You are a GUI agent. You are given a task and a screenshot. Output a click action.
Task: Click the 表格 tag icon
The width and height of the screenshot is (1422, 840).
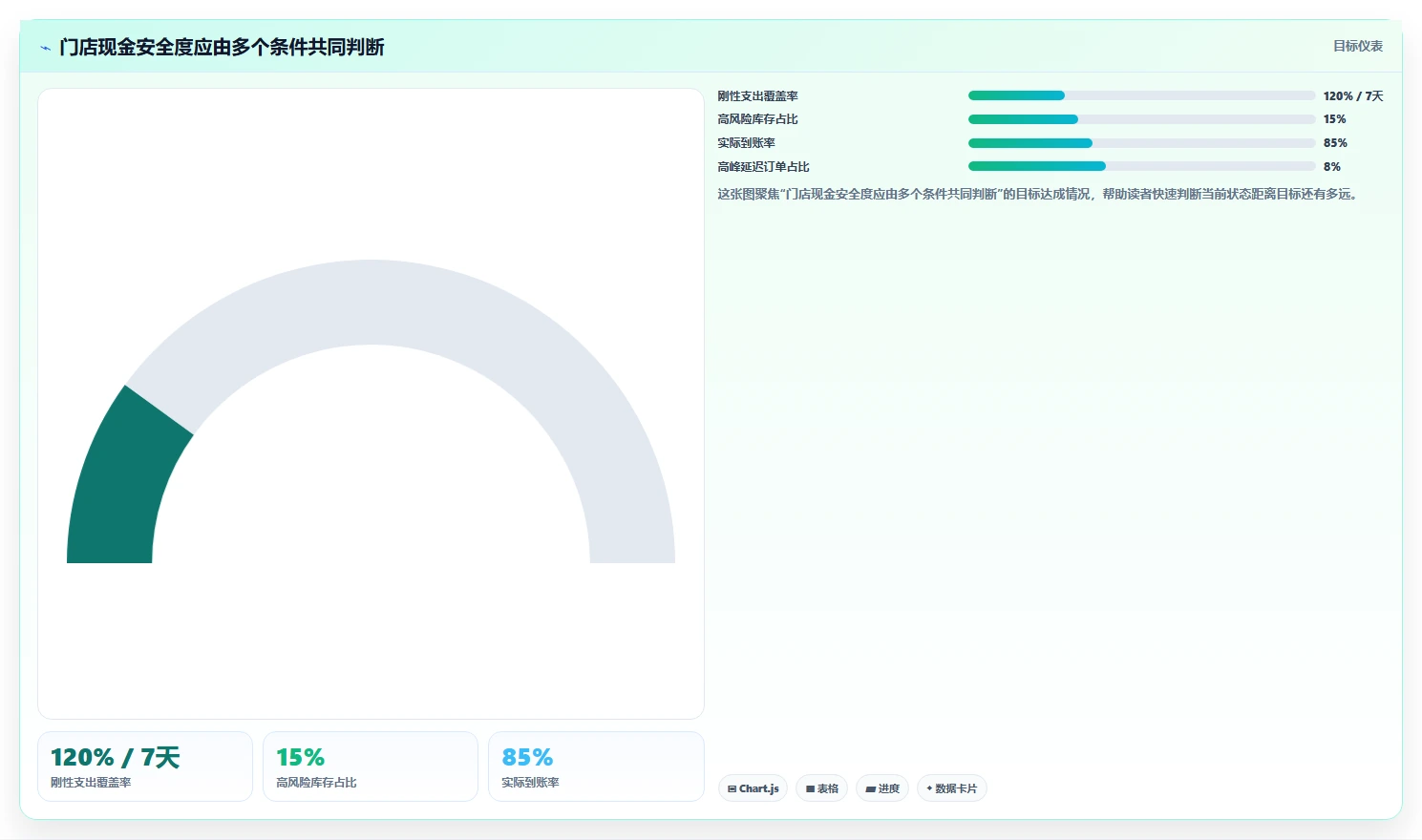pyautogui.click(x=810, y=789)
